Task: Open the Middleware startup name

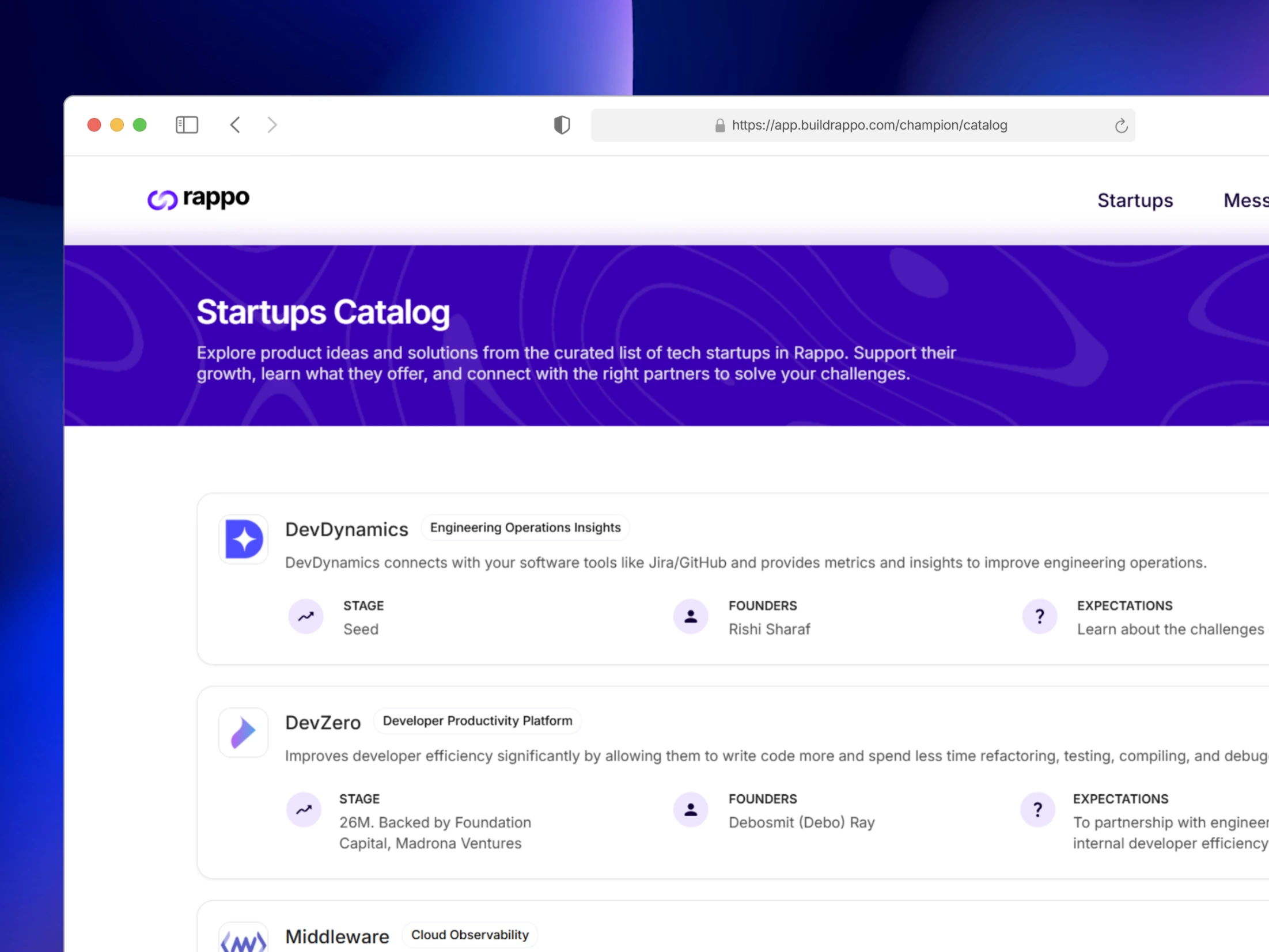Action: click(x=338, y=937)
